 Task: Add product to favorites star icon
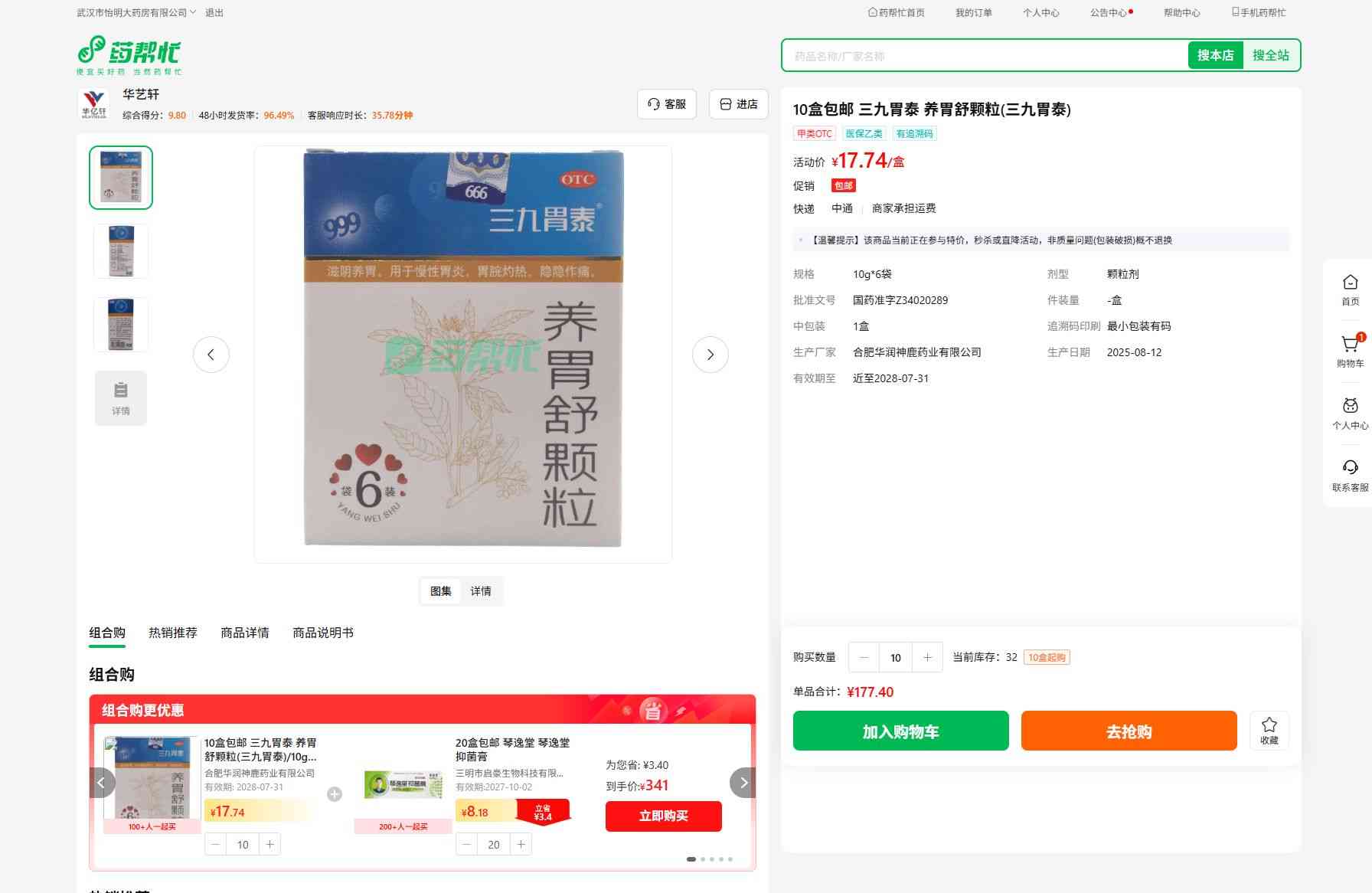1269,731
